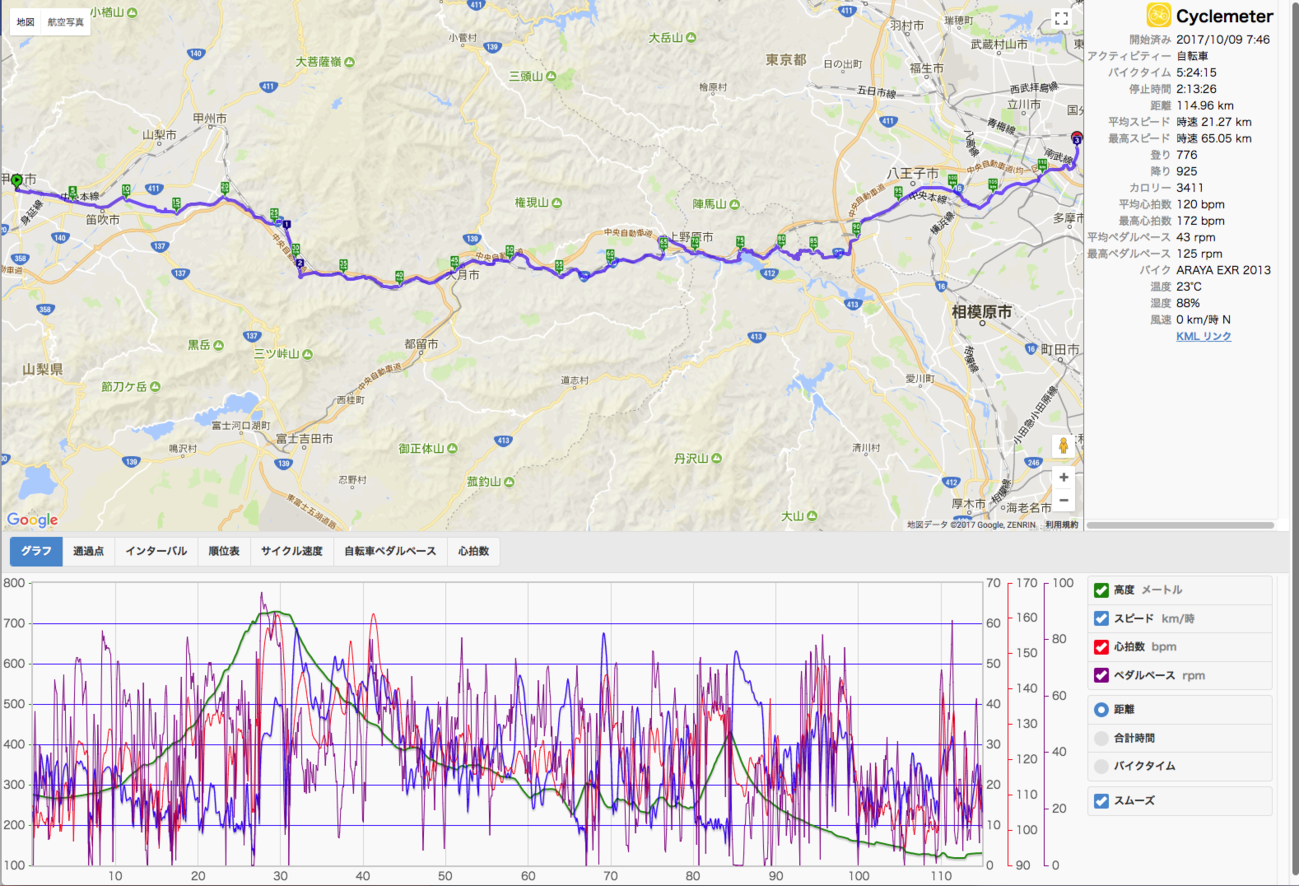Click the dark blue interval 2 marker
The width and height of the screenshot is (1299, 886).
tap(300, 263)
